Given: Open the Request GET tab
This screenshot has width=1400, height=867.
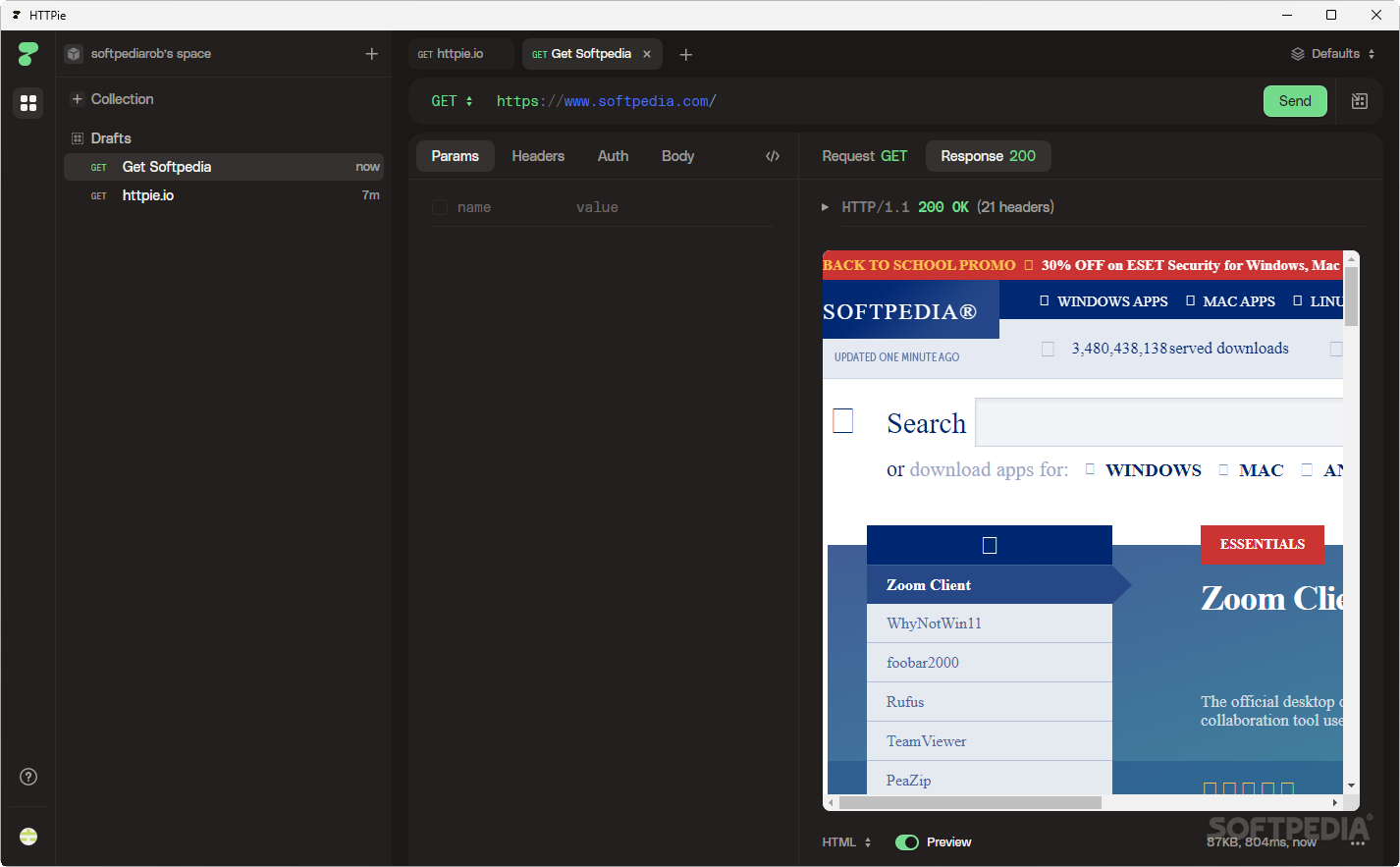Looking at the screenshot, I should pyautogui.click(x=865, y=156).
